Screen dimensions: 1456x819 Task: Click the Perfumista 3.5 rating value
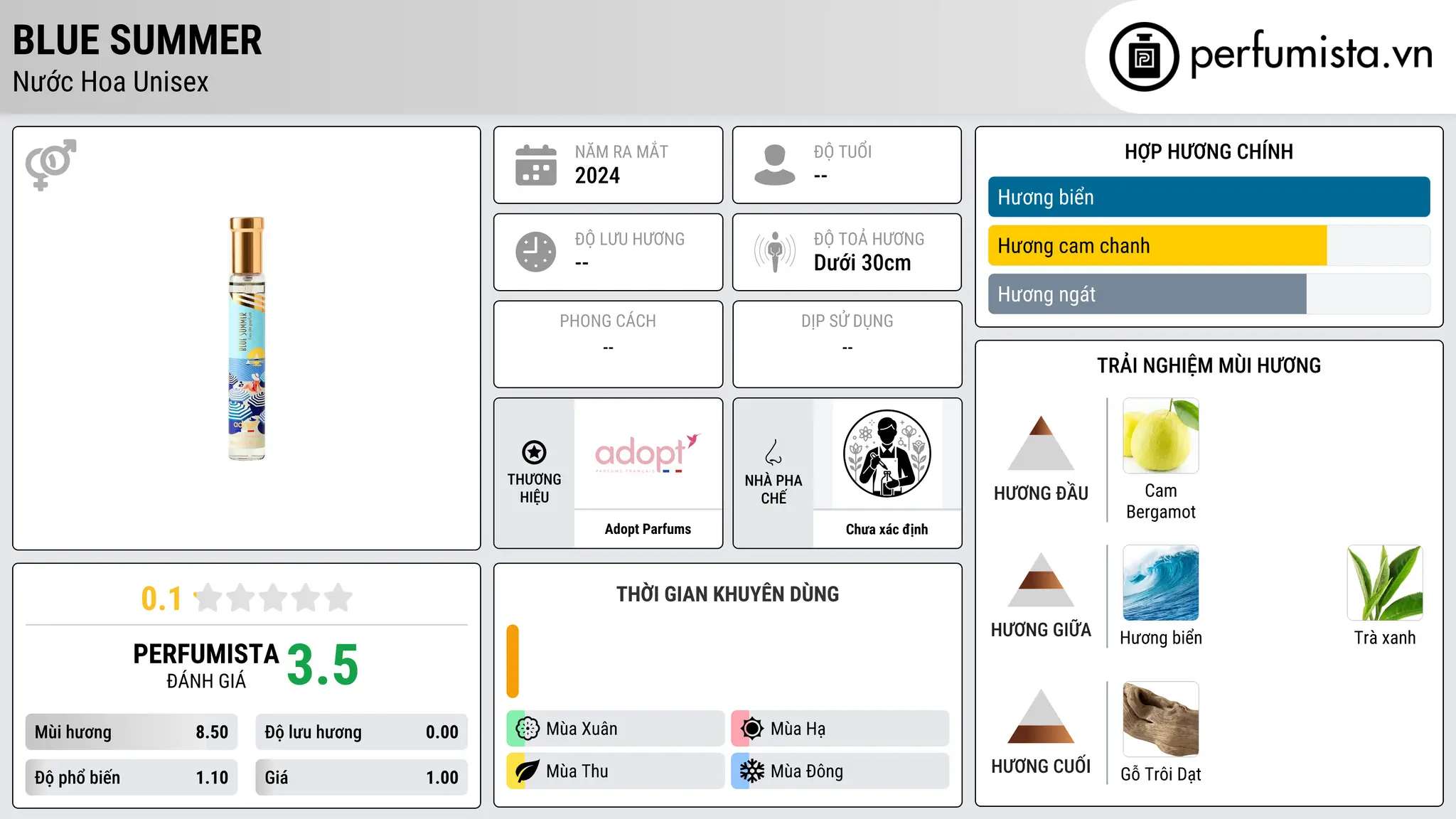point(323,665)
